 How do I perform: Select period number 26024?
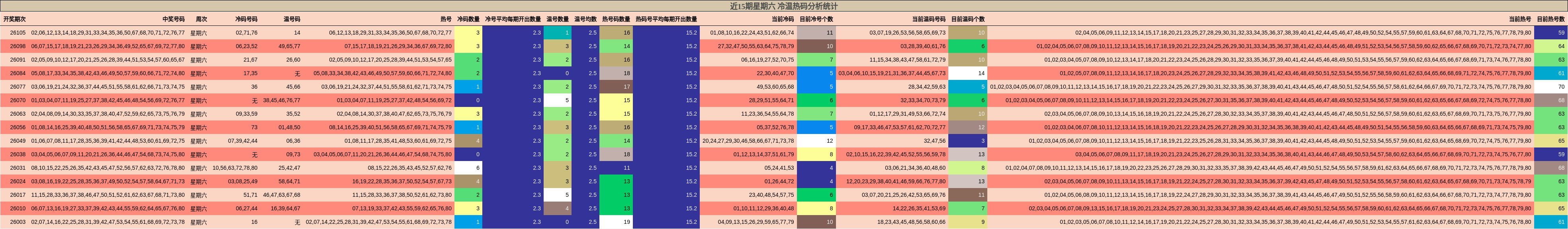coord(18,182)
